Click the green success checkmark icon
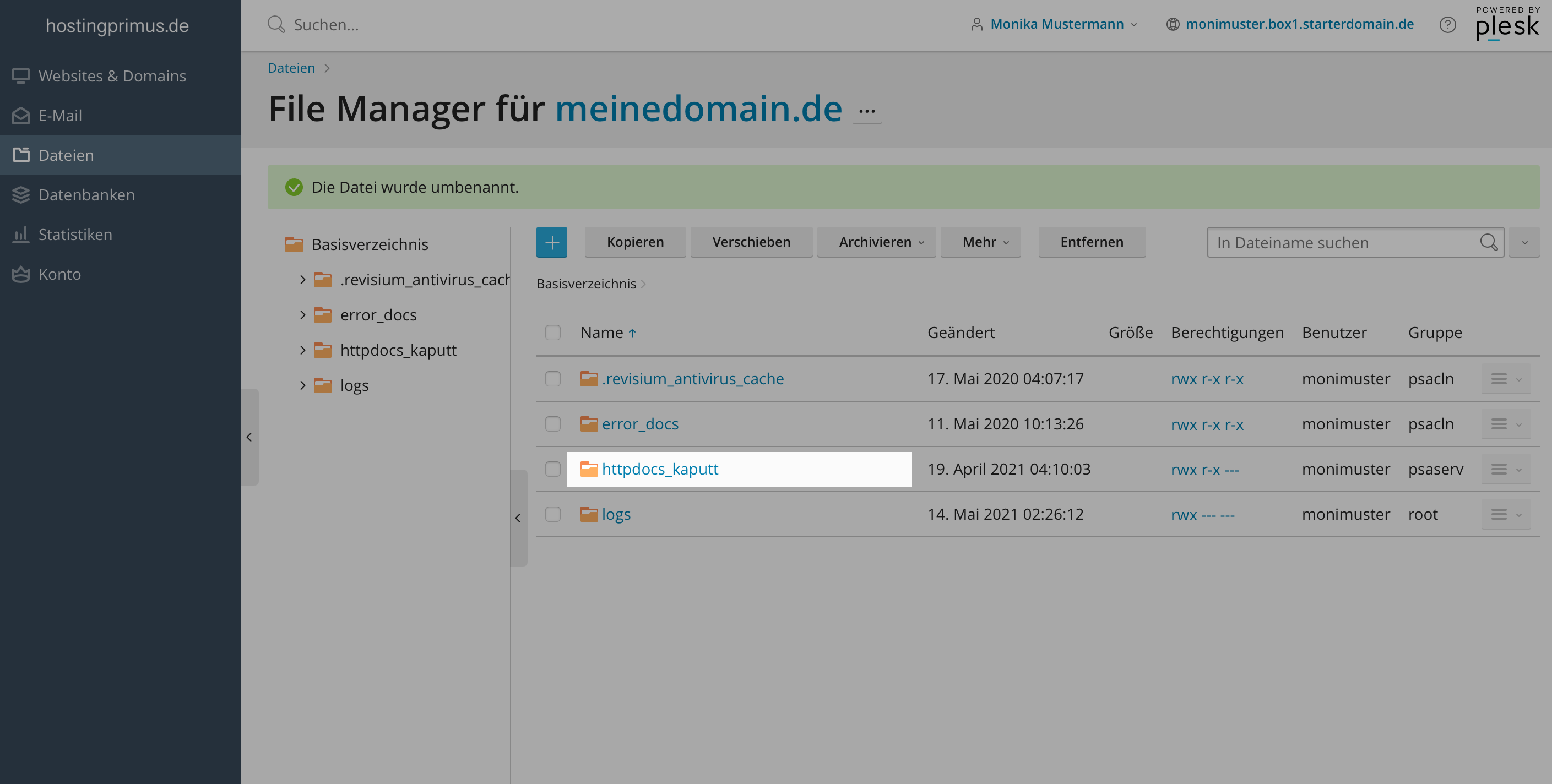The height and width of the screenshot is (784, 1552). [x=294, y=187]
